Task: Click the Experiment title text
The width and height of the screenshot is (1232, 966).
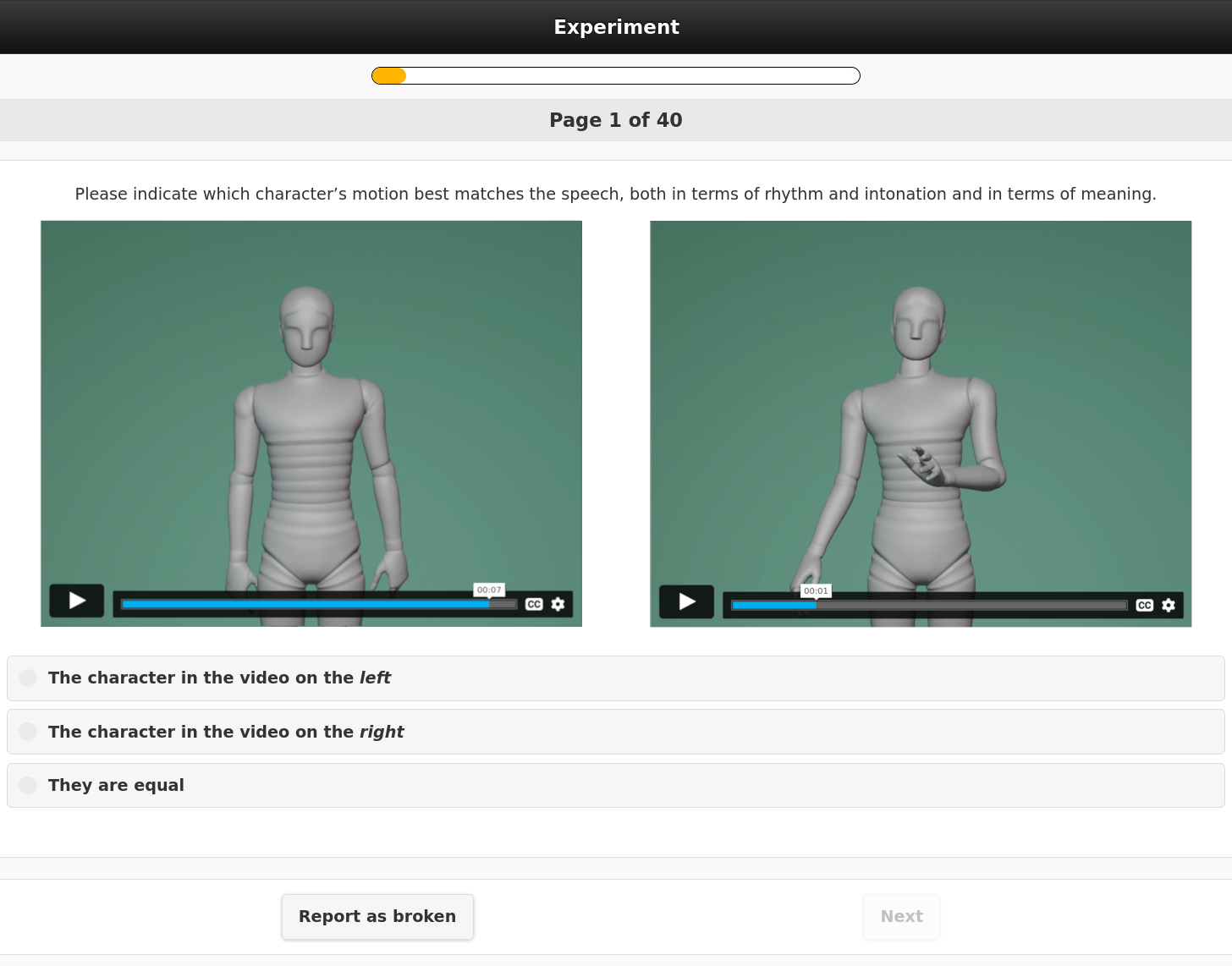Action: 616,27
